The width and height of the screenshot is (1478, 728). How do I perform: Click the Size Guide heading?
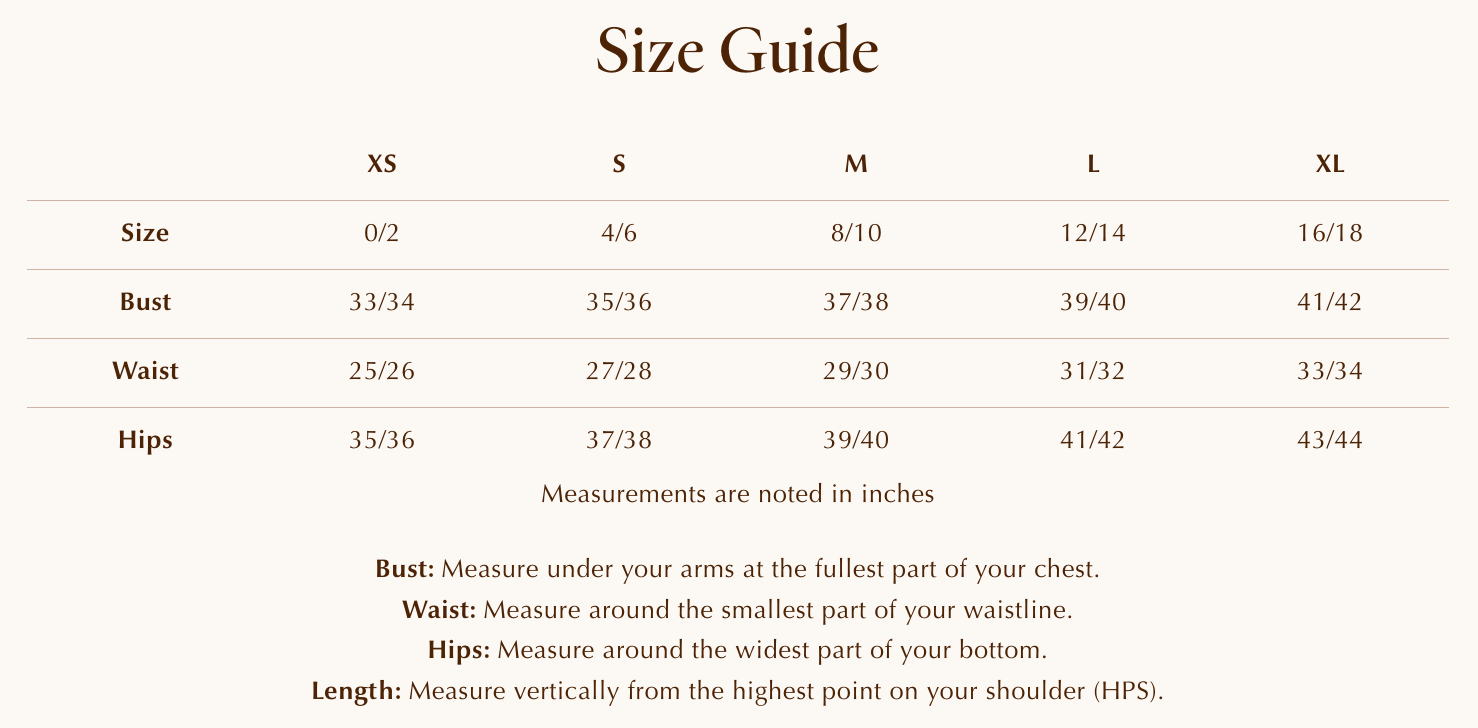pos(737,52)
